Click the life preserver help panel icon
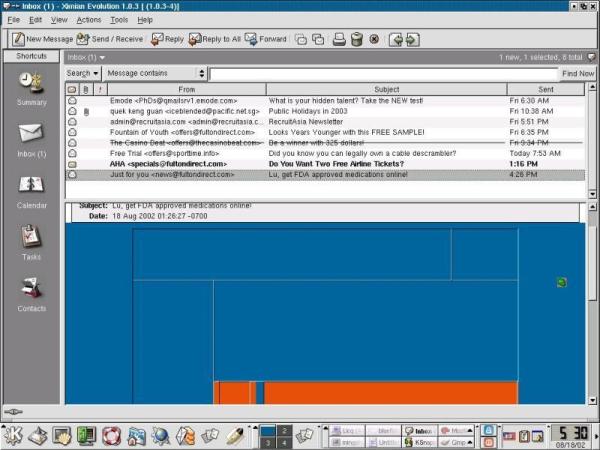Image resolution: width=600 pixels, height=450 pixels. point(111,435)
